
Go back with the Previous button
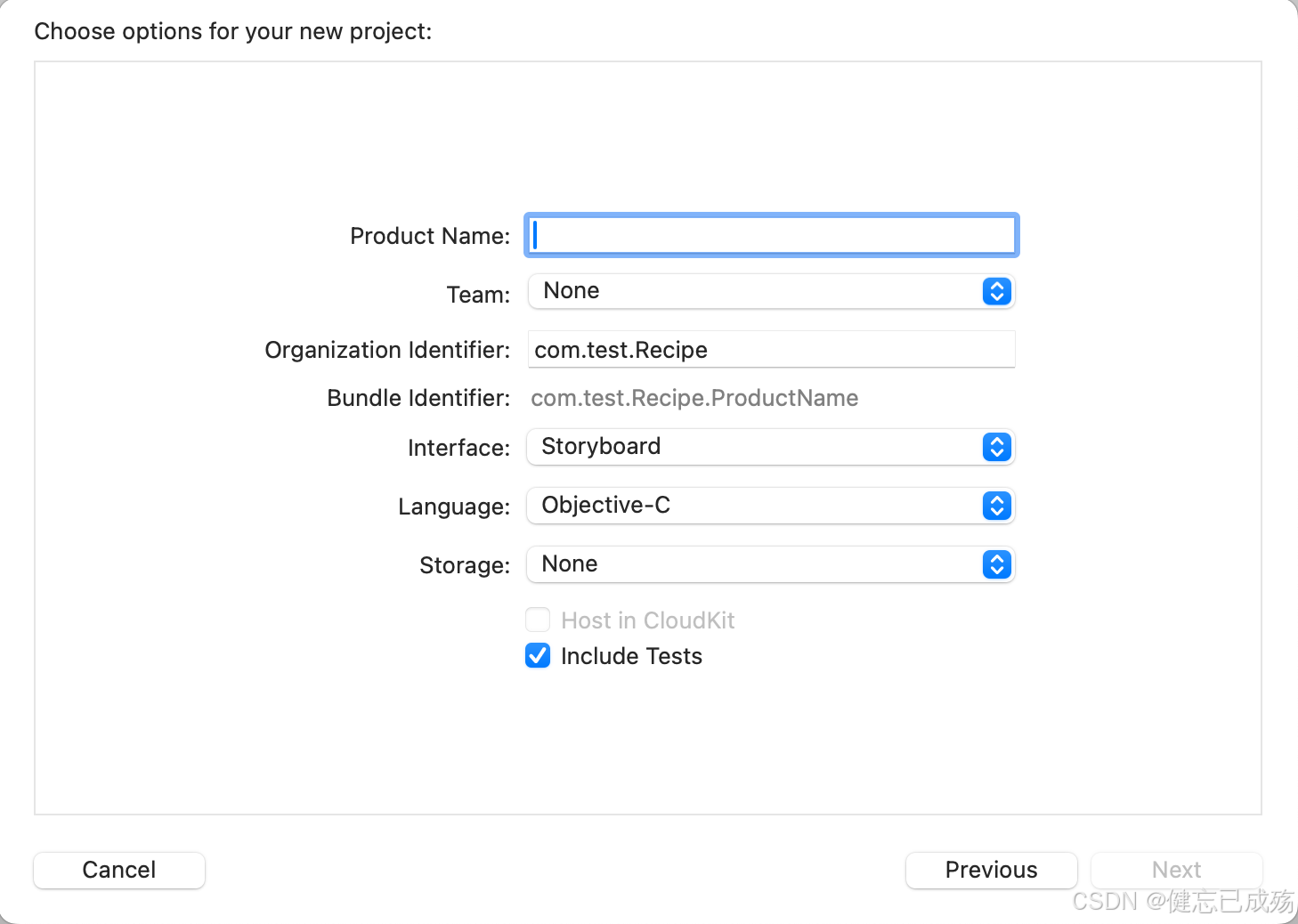991,870
